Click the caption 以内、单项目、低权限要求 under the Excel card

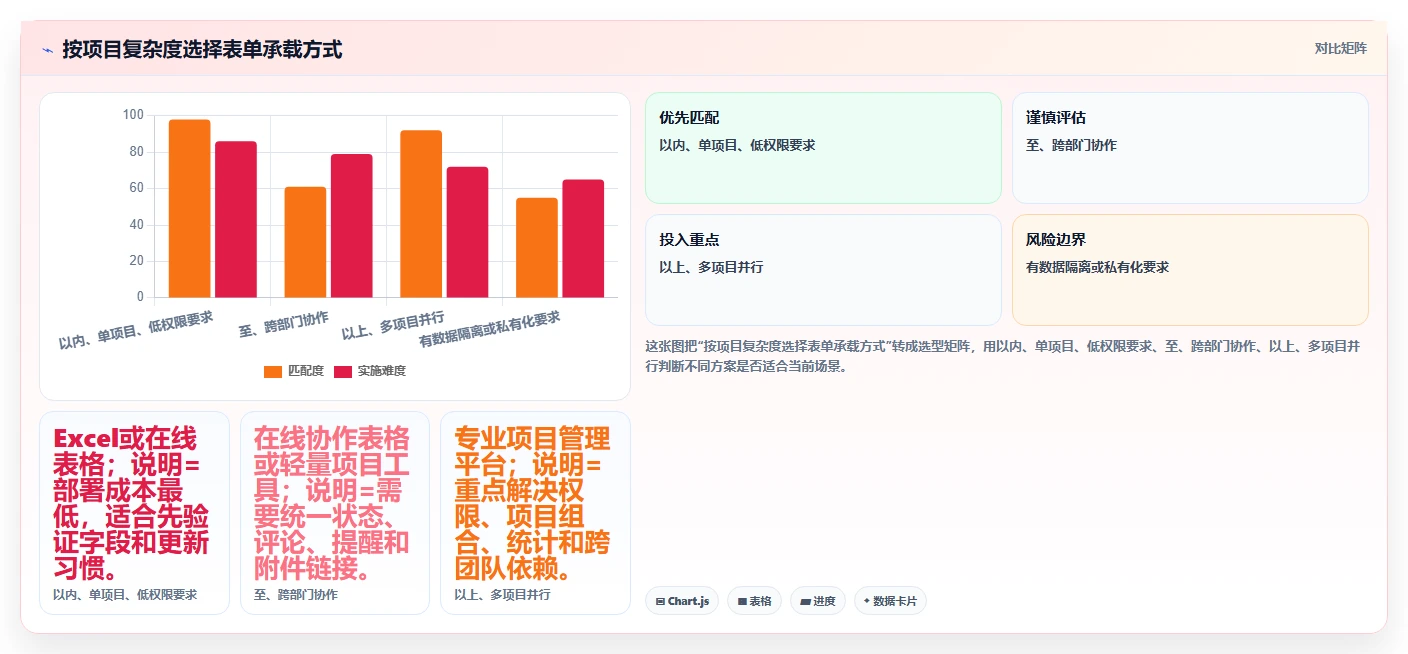[x=125, y=594]
